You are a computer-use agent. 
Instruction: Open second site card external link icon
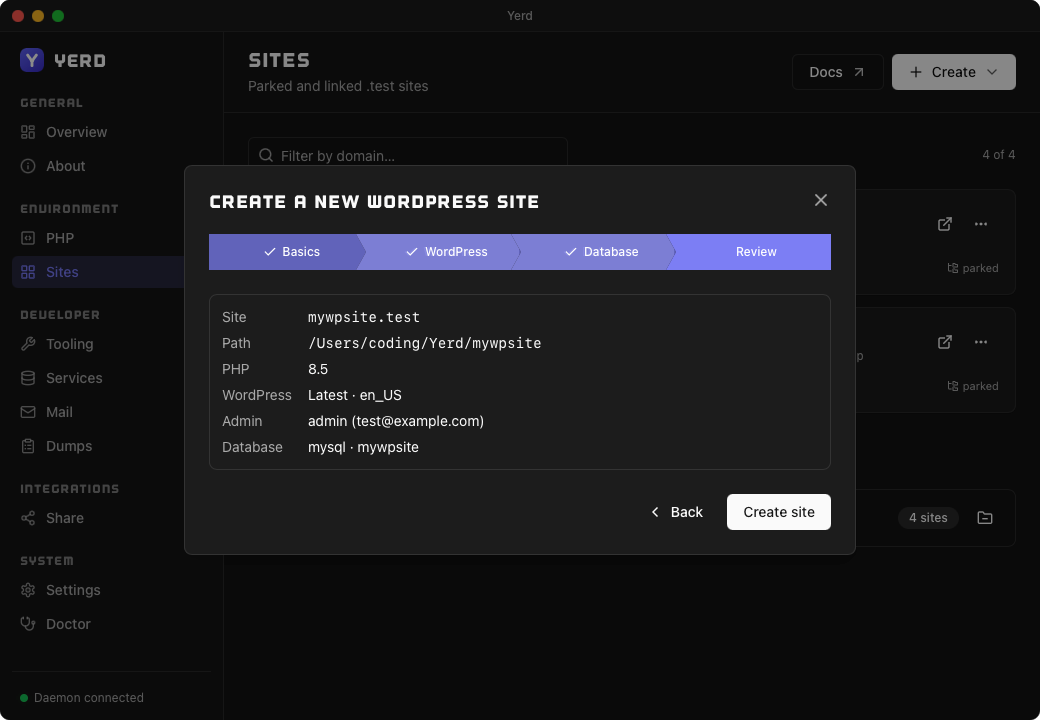pyautogui.click(x=945, y=342)
